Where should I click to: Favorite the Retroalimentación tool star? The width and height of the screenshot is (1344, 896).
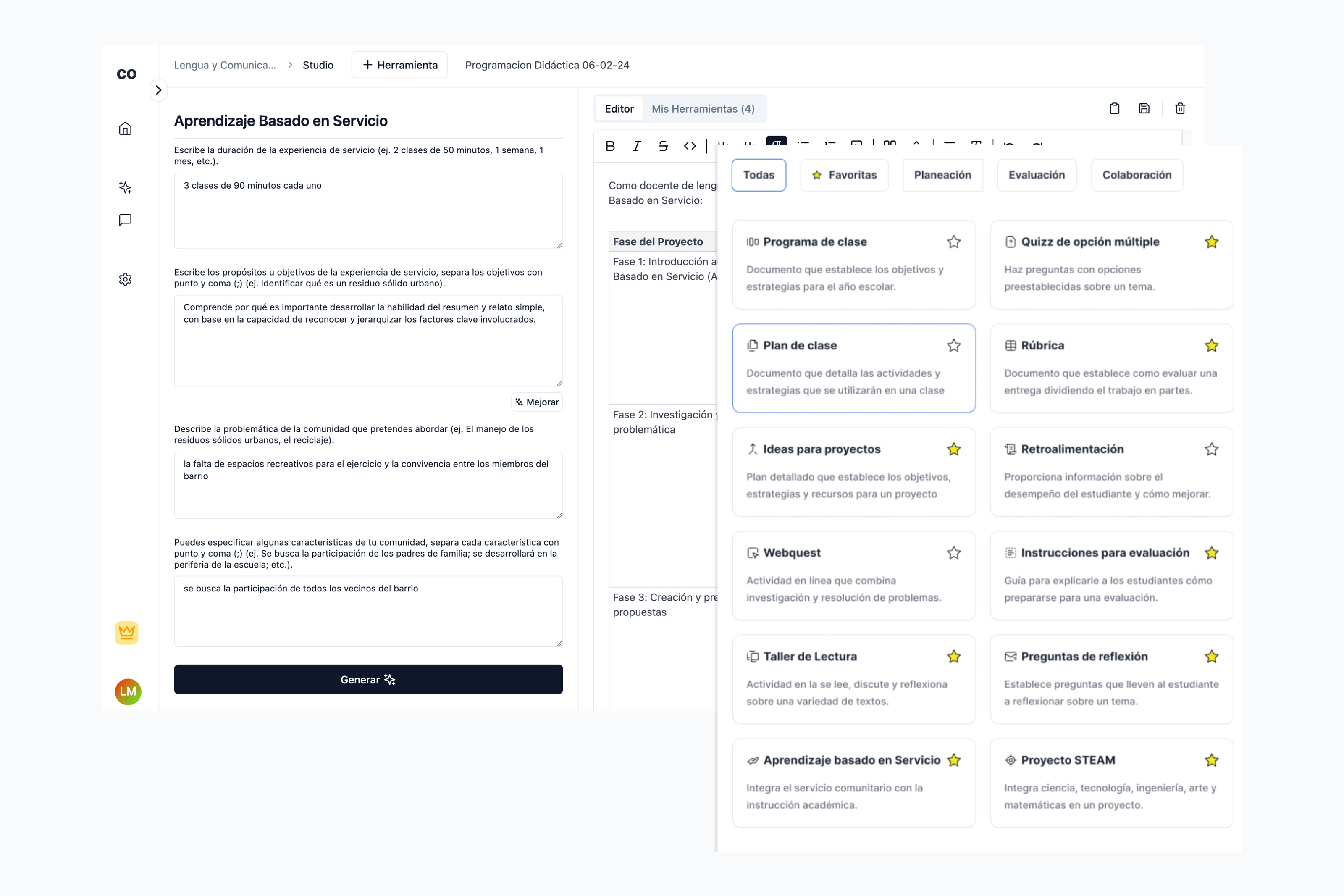1211,449
